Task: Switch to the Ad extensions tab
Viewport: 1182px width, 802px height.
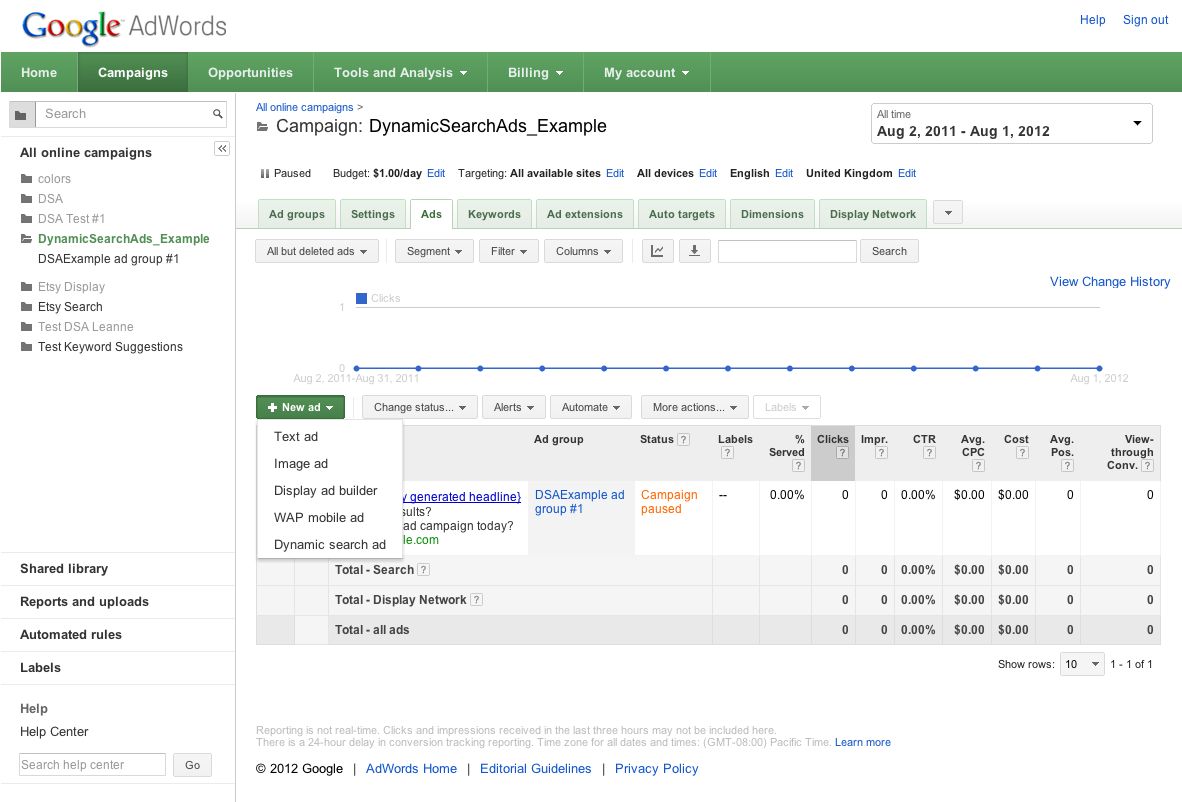Action: click(x=585, y=214)
